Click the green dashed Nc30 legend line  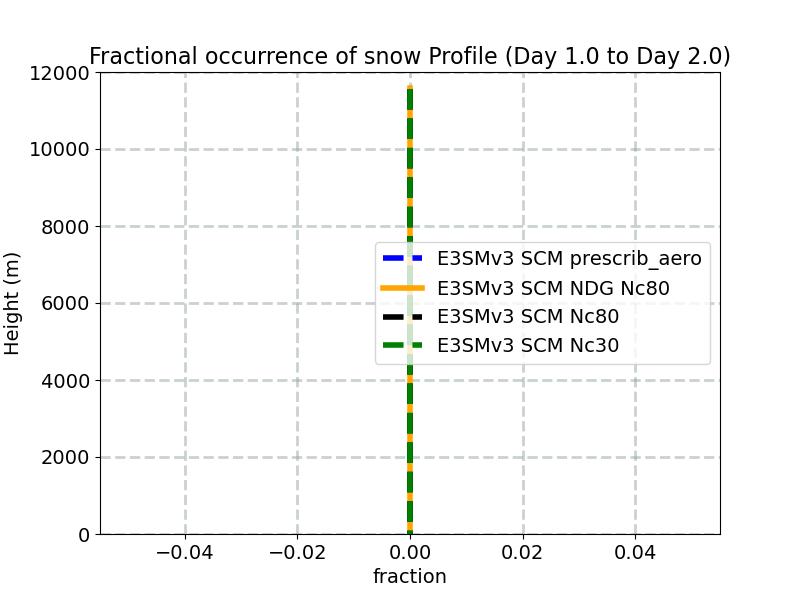pos(403,345)
